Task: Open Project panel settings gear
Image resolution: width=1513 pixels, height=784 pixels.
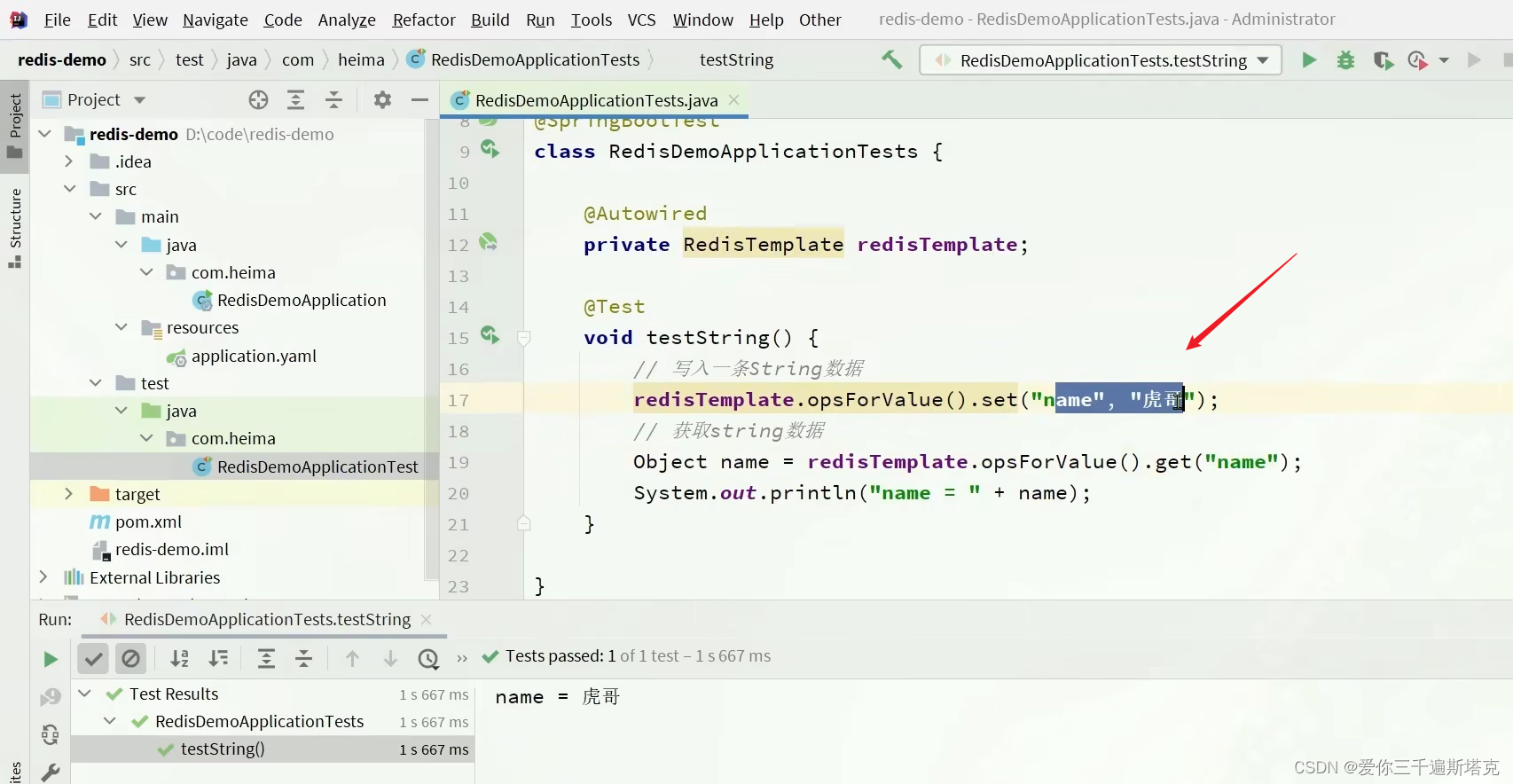Action: click(x=382, y=100)
